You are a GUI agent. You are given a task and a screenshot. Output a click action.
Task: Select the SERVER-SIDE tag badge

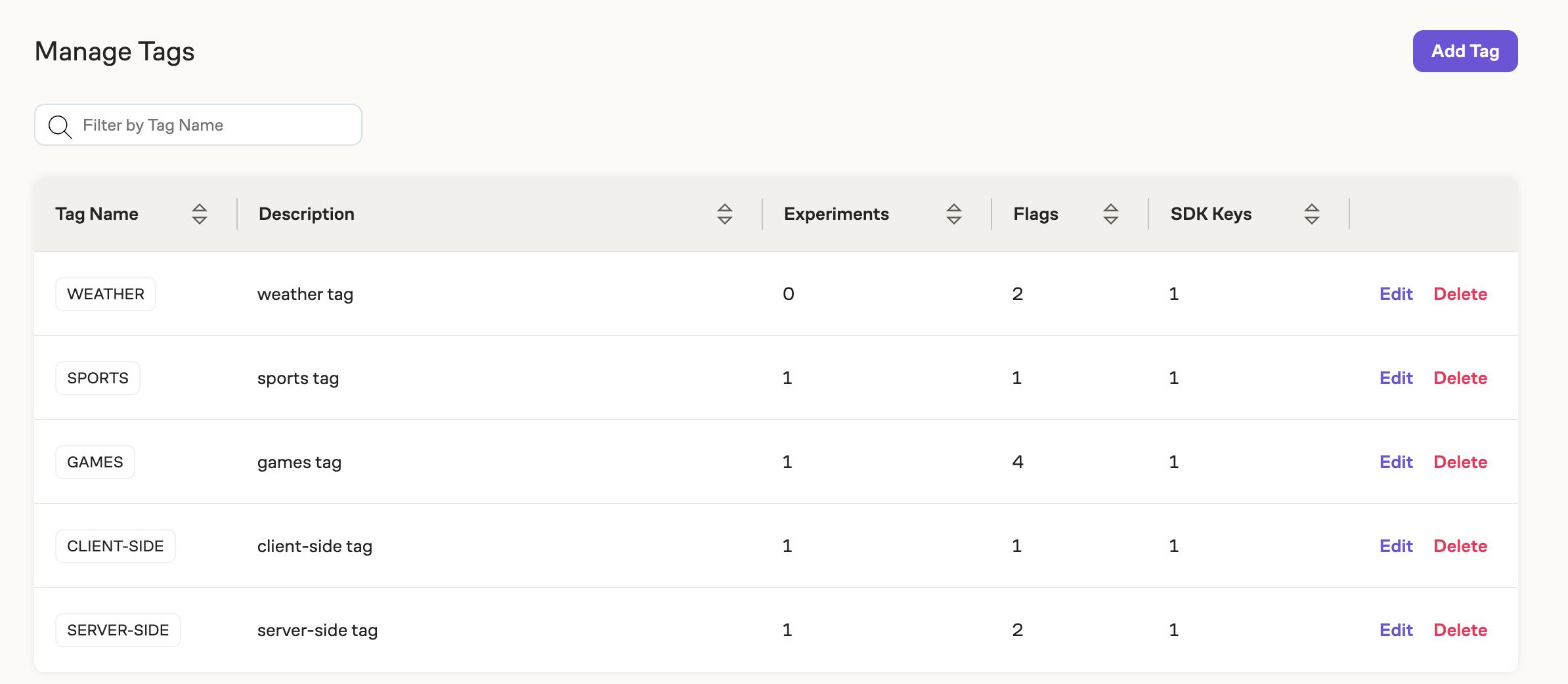(118, 630)
